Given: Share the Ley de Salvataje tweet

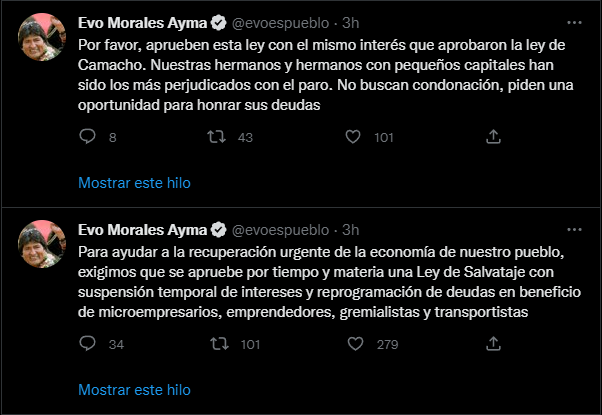Looking at the screenshot, I should [x=493, y=344].
